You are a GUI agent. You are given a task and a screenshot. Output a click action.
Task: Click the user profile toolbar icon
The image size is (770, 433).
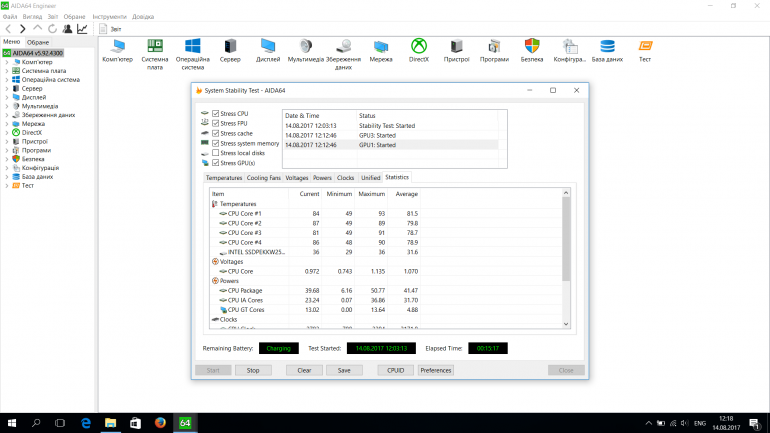[x=67, y=29]
